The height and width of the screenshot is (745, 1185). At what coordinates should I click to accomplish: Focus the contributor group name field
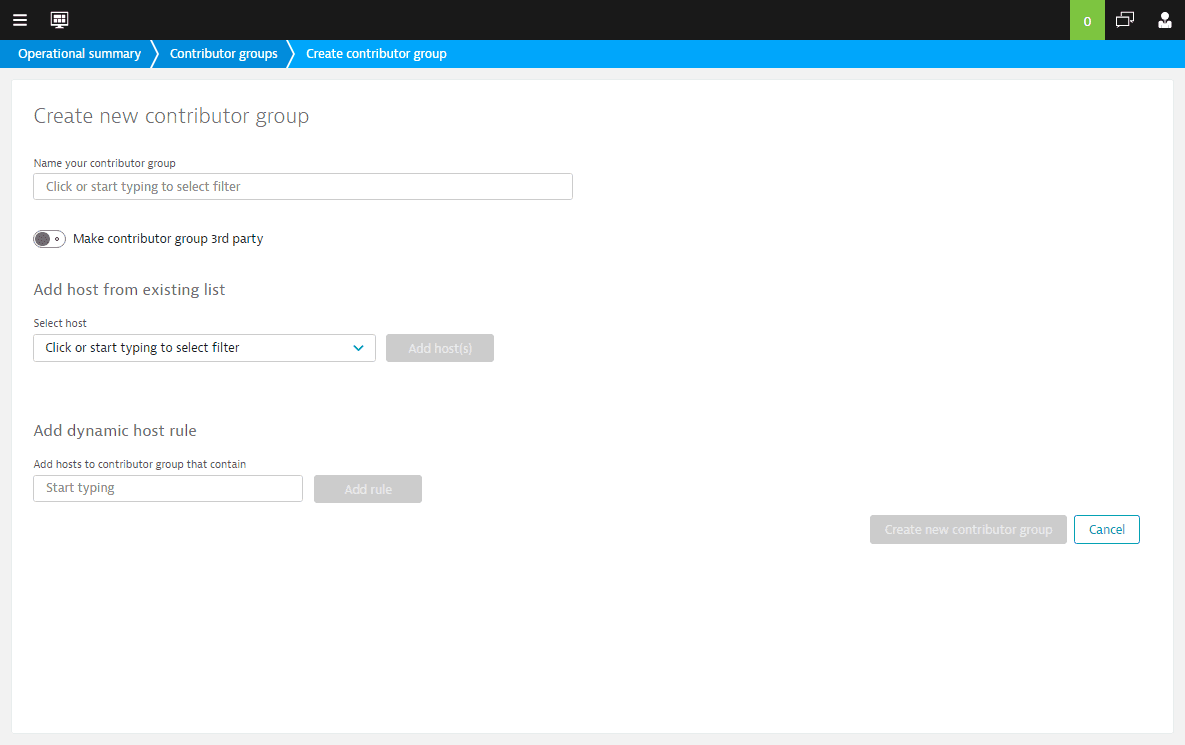tap(303, 187)
